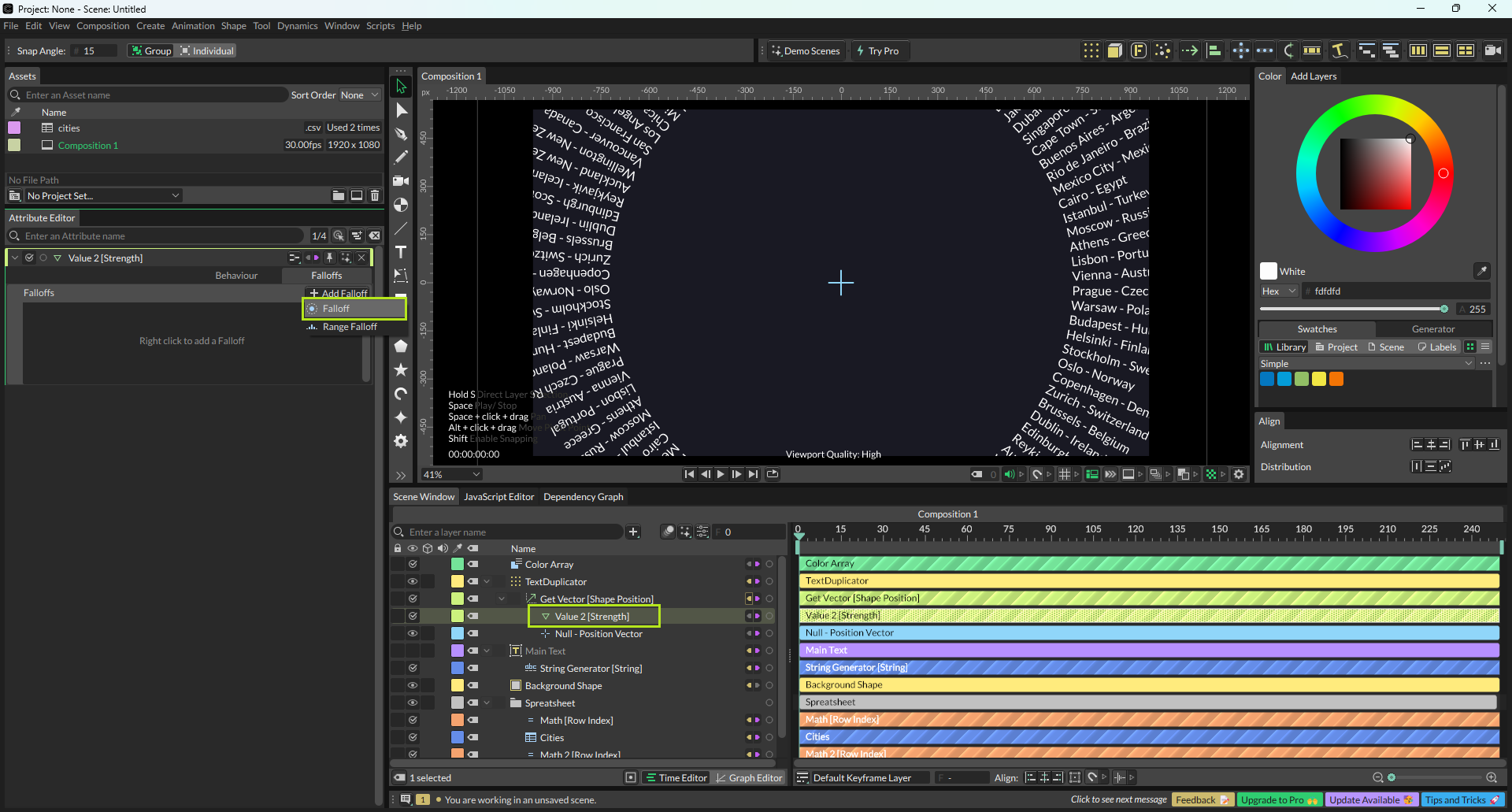The width and height of the screenshot is (1512, 812).
Task: Enable Individual snap mode
Action: coord(206,51)
